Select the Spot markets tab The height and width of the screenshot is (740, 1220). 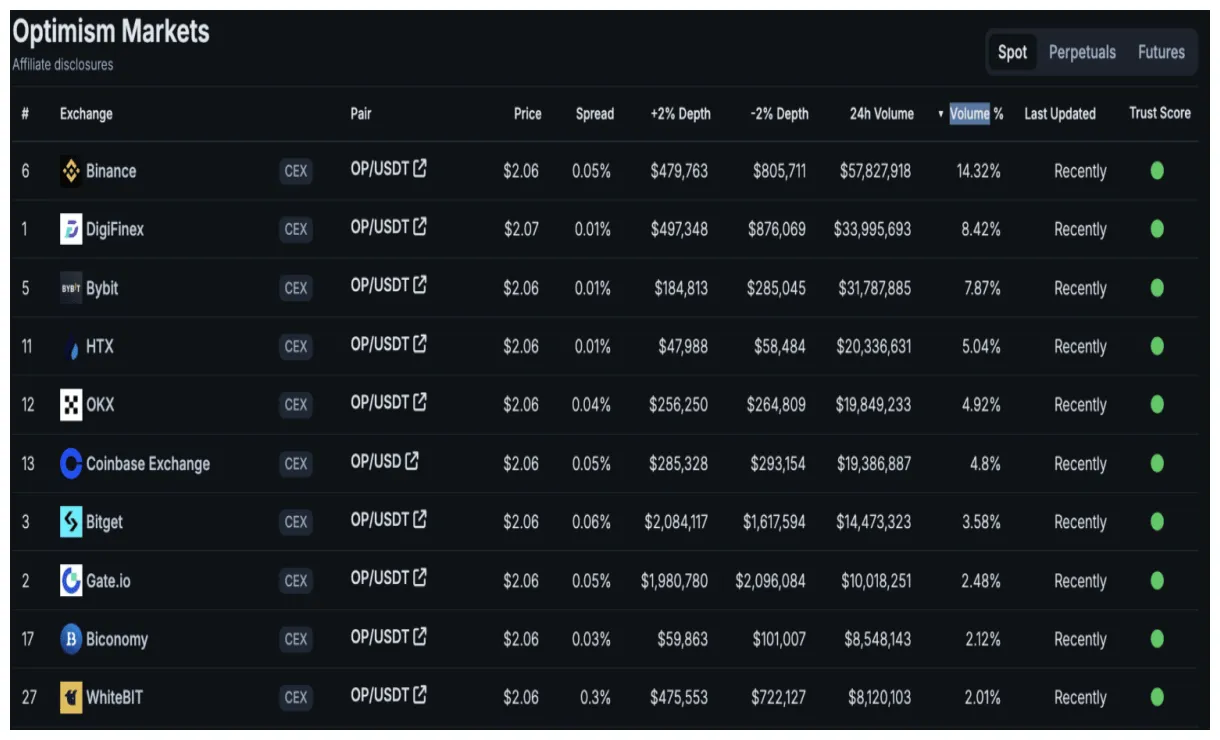tap(1012, 52)
